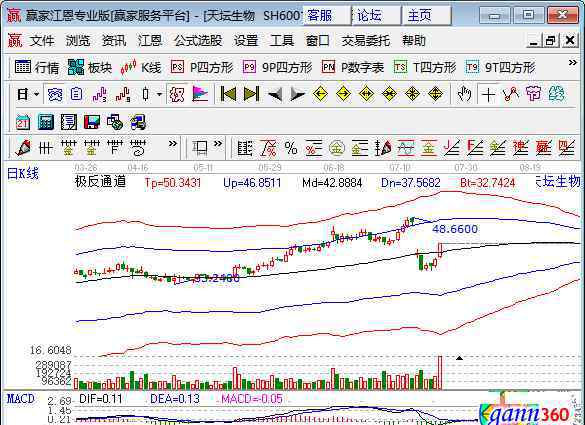Click the percent sign tool icon
This screenshot has width=585, height=425.
click(x=291, y=149)
